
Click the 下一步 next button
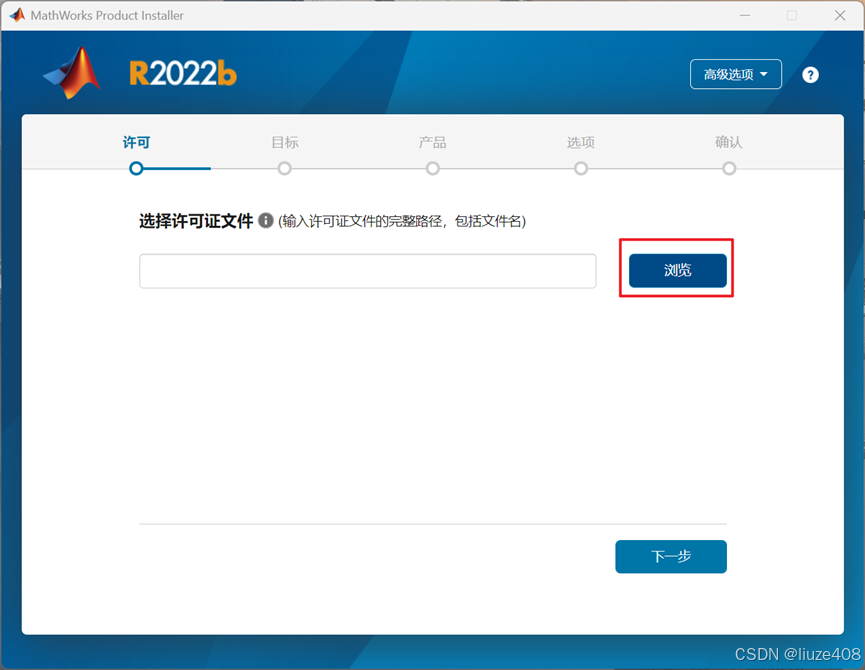click(670, 557)
